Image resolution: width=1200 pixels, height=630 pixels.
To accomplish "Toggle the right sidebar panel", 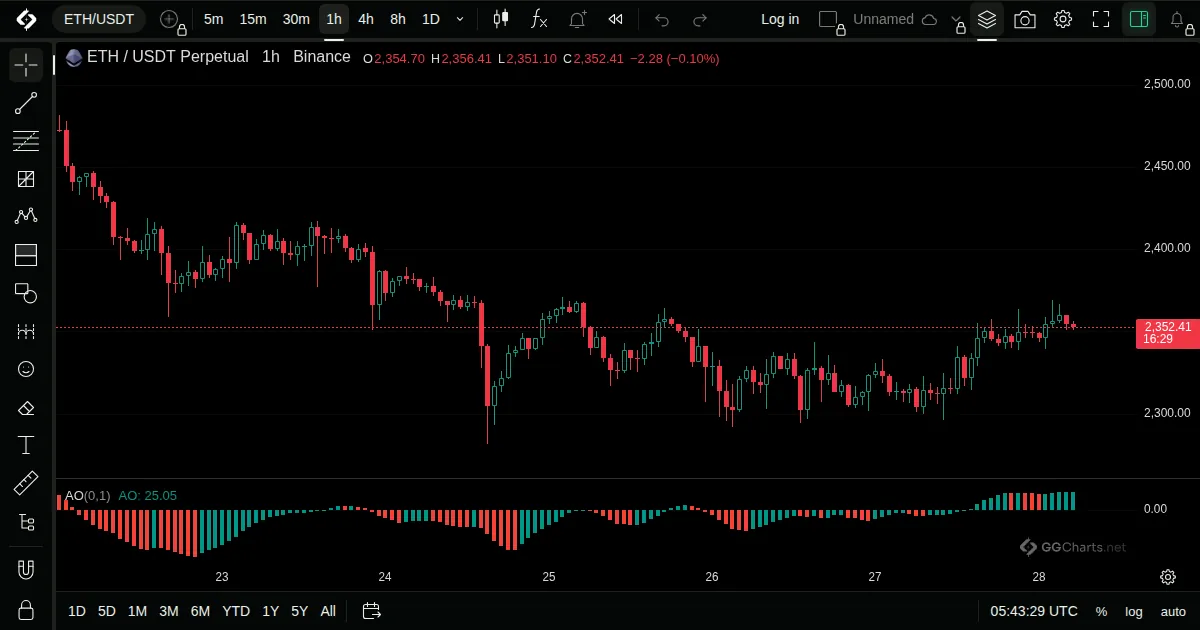I will pyautogui.click(x=1139, y=19).
